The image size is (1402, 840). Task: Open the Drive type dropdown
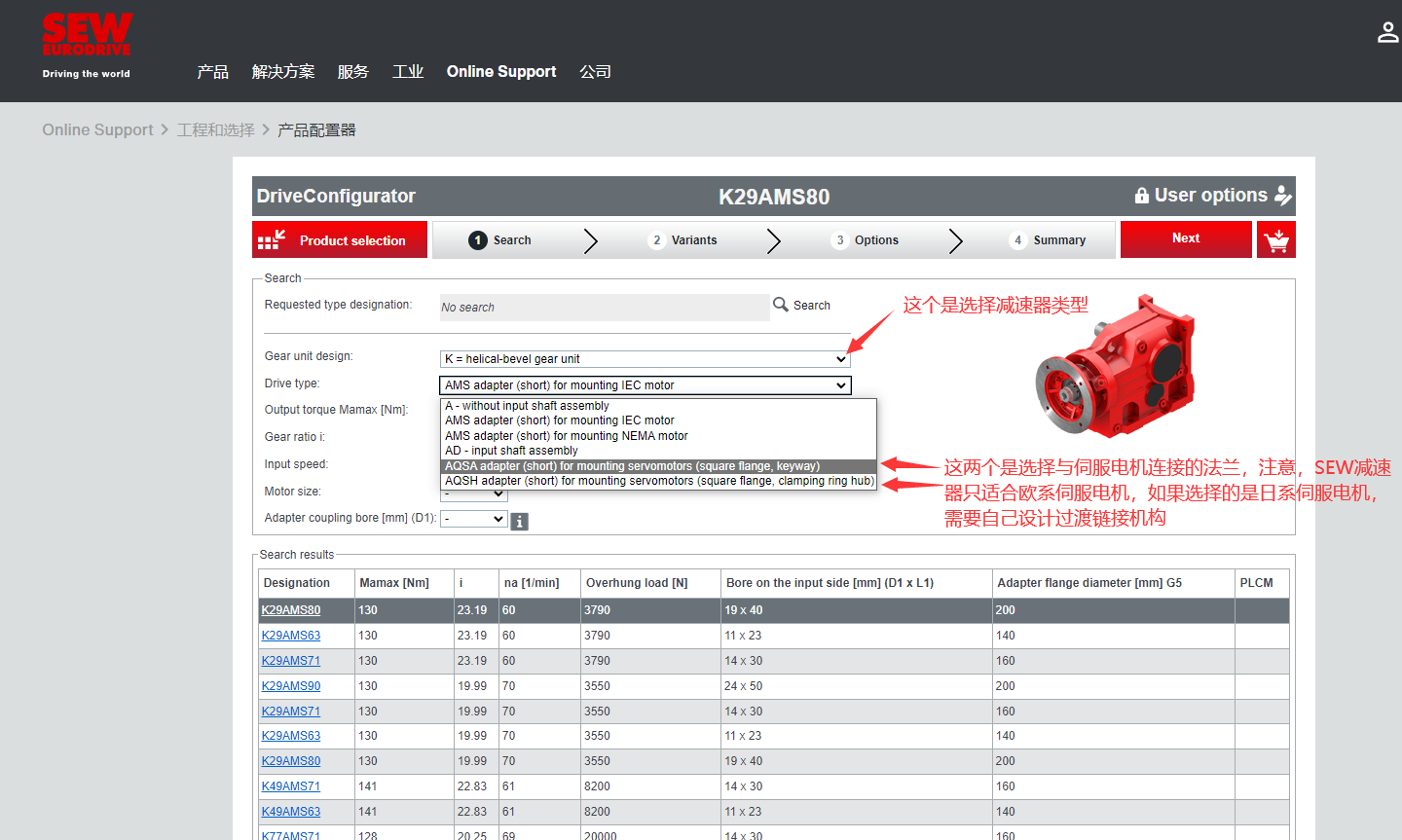[x=646, y=385]
